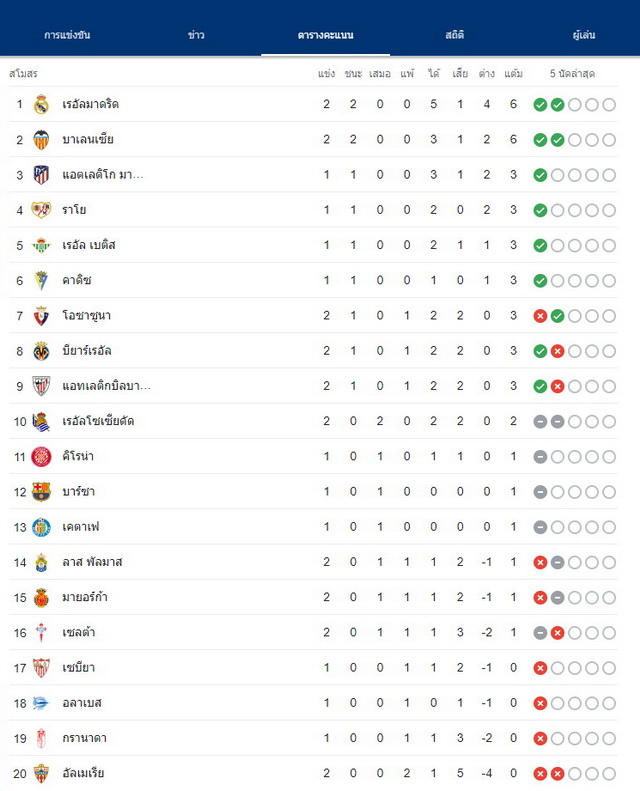Switch to the ข่าว tab
Image resolution: width=640 pixels, height=791 pixels.
pos(196,35)
